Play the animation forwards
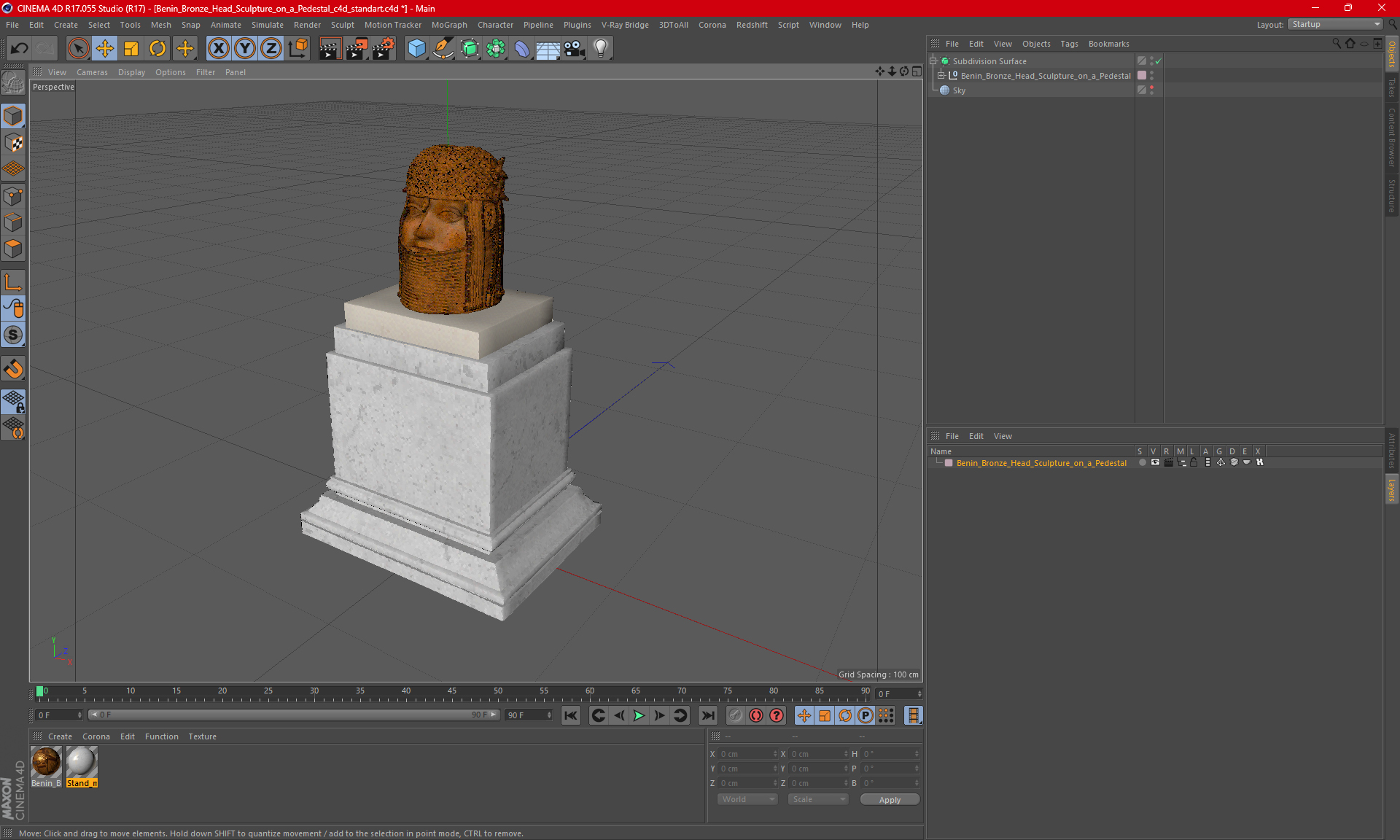The height and width of the screenshot is (840, 1400). (x=639, y=715)
